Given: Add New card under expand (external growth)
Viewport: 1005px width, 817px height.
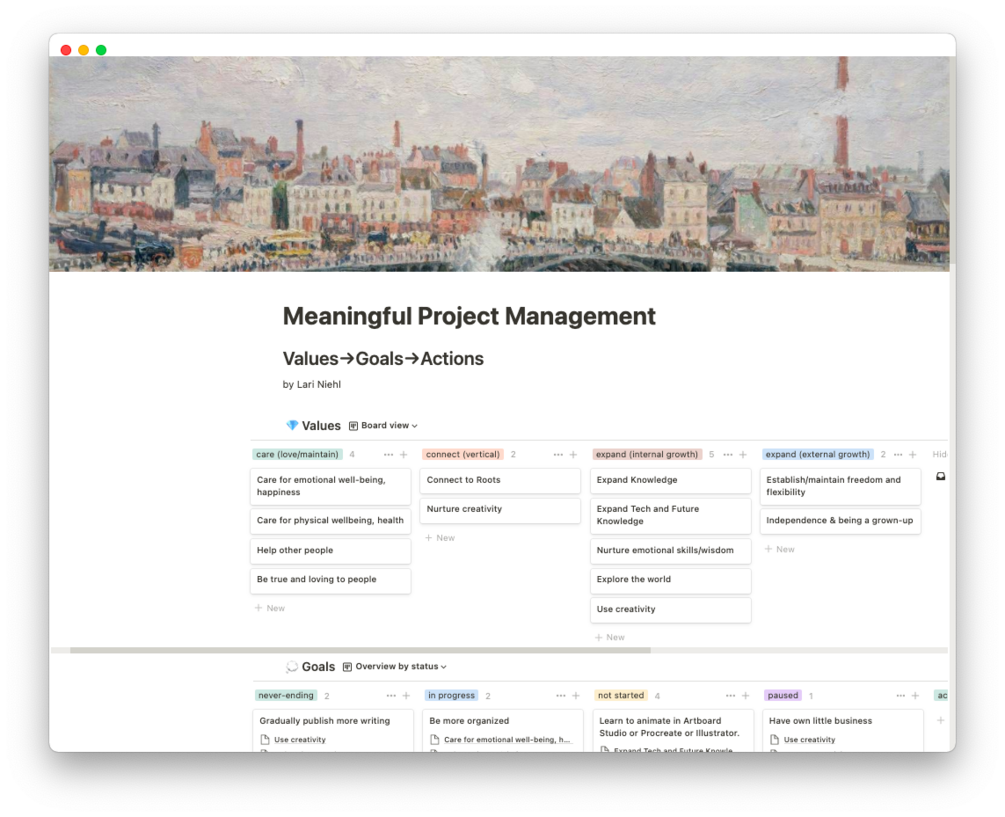Looking at the screenshot, I should (779, 549).
